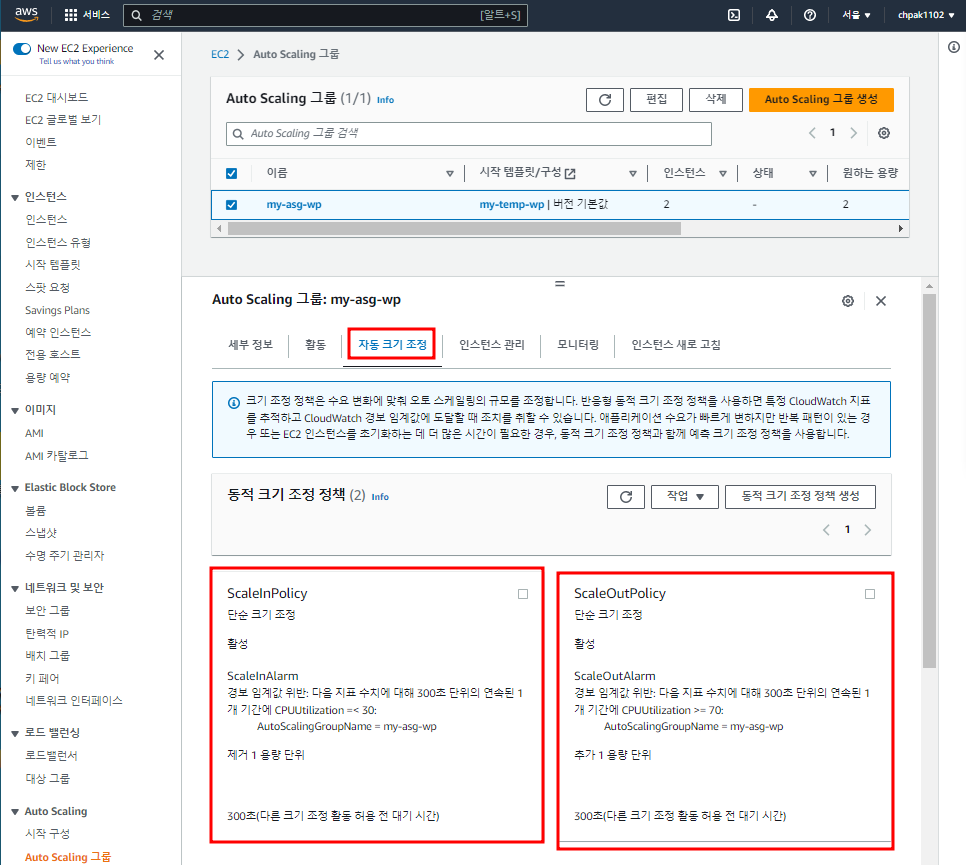Viewport: 966px width, 865px height.
Task: Switch to the 인스턴스 관리 tab
Action: tap(492, 345)
